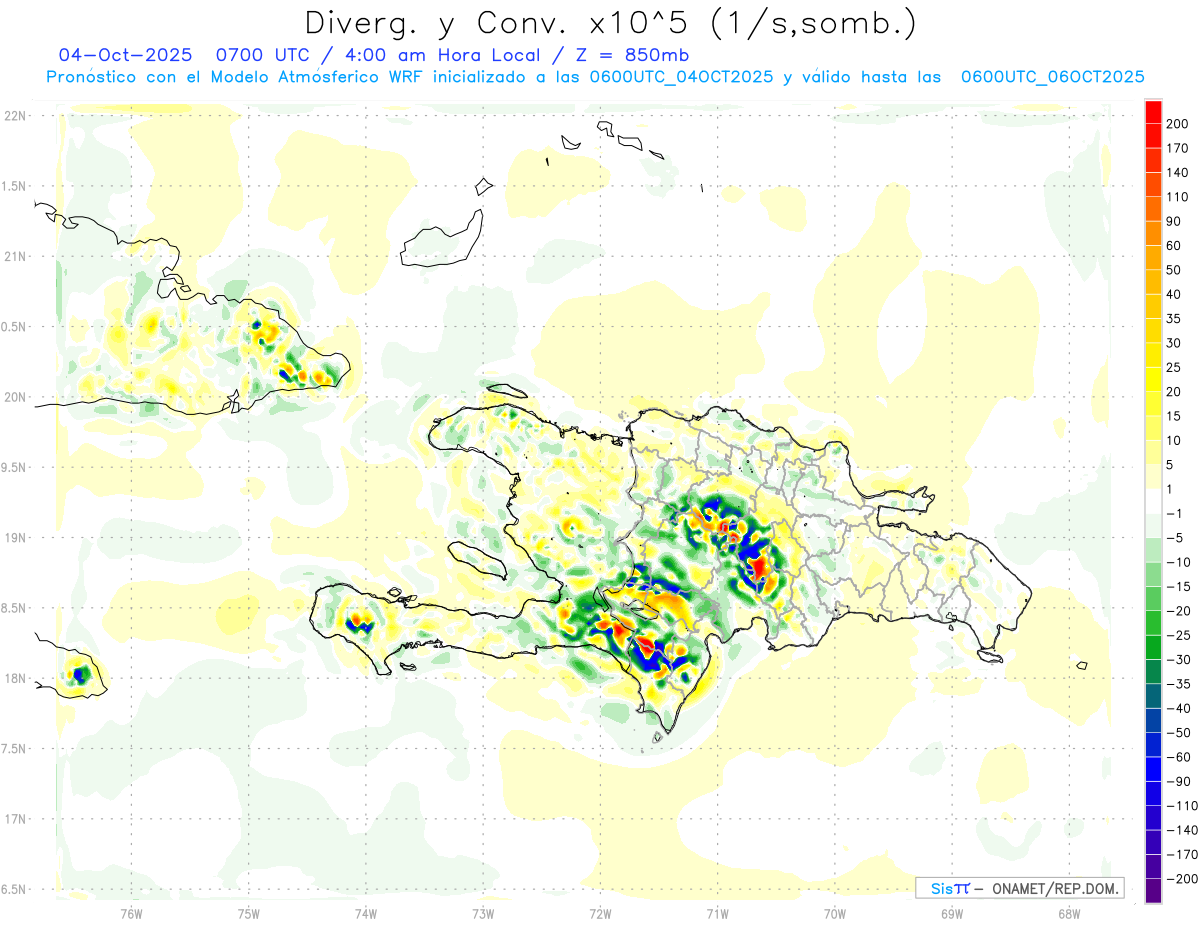1200x927 pixels.
Task: Click the 70W longitude label
Action: click(x=835, y=913)
